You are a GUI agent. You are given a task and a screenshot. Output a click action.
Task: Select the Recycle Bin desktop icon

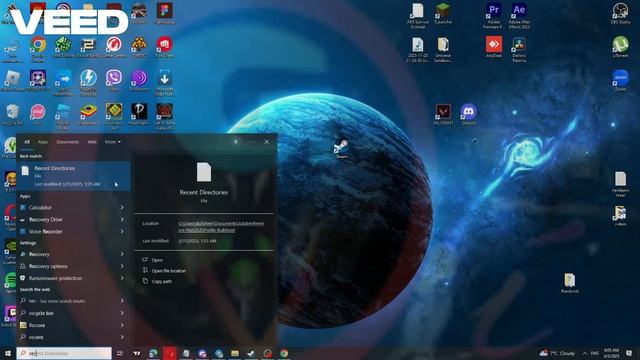point(12,114)
